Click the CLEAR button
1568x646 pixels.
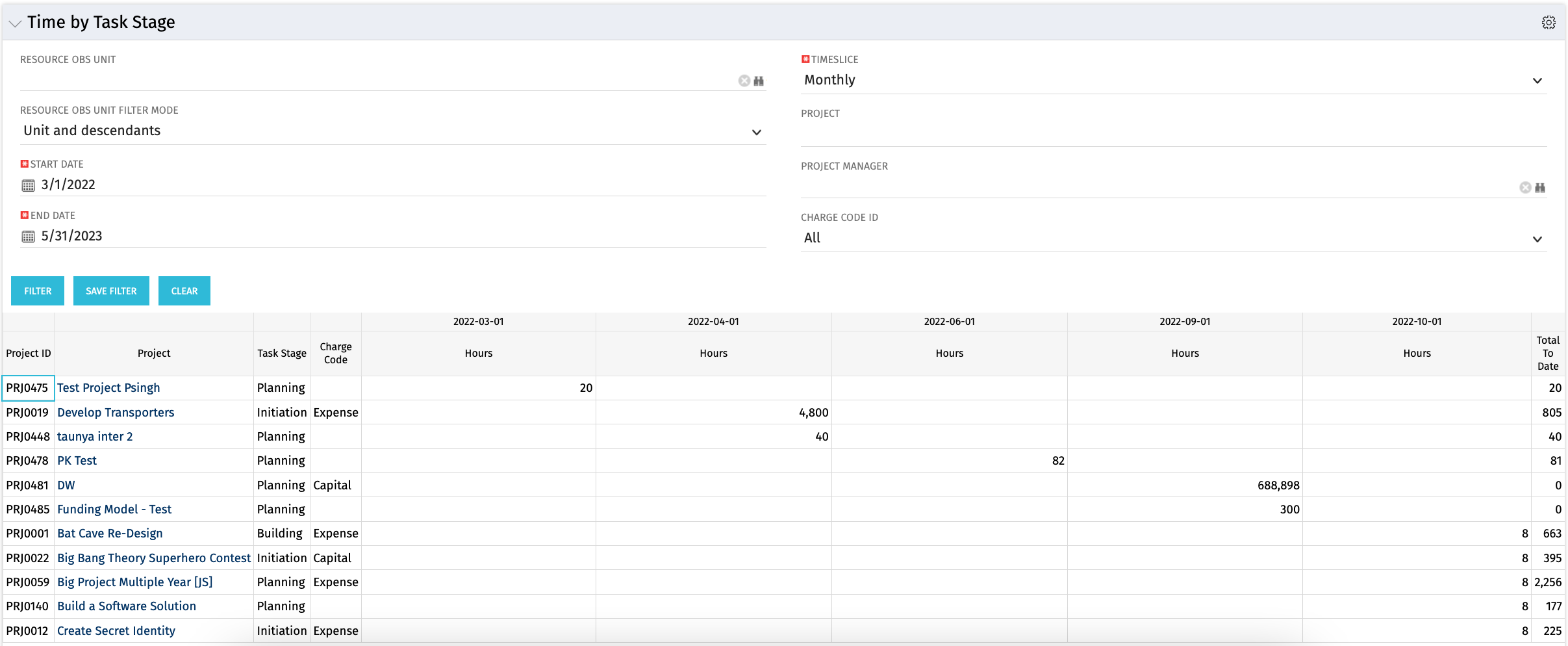tap(184, 291)
